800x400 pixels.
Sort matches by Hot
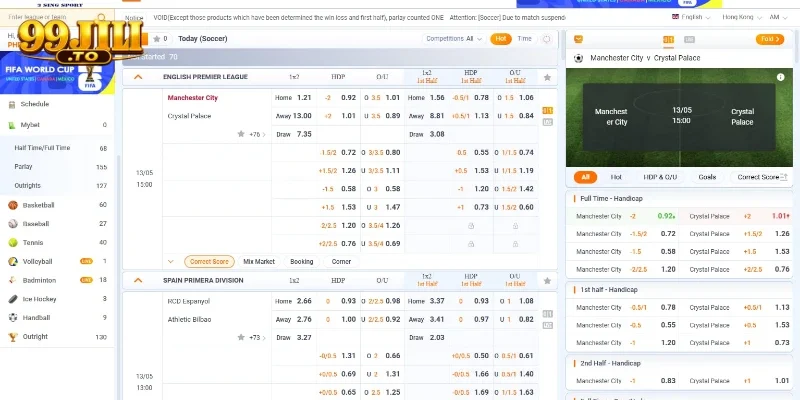pyautogui.click(x=501, y=39)
